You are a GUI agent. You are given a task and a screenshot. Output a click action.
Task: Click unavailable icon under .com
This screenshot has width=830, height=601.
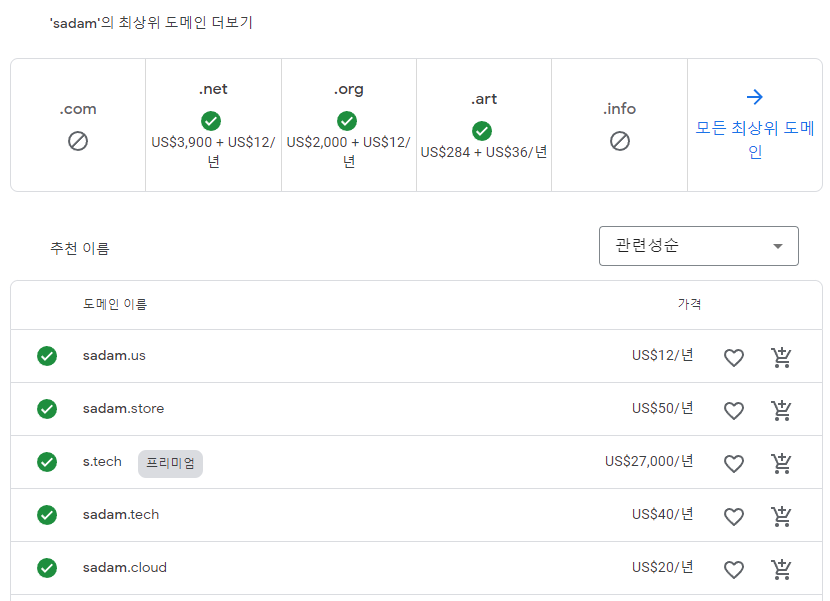tap(78, 141)
